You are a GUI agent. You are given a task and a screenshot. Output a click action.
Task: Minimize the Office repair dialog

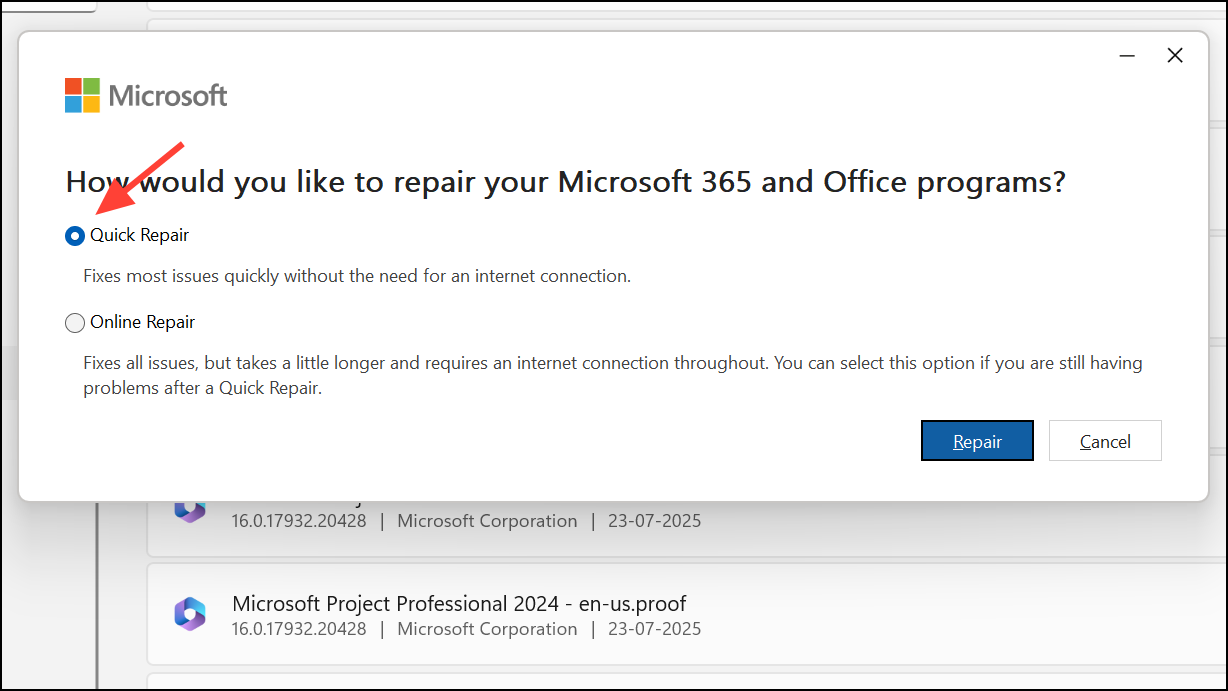[x=1127, y=56]
